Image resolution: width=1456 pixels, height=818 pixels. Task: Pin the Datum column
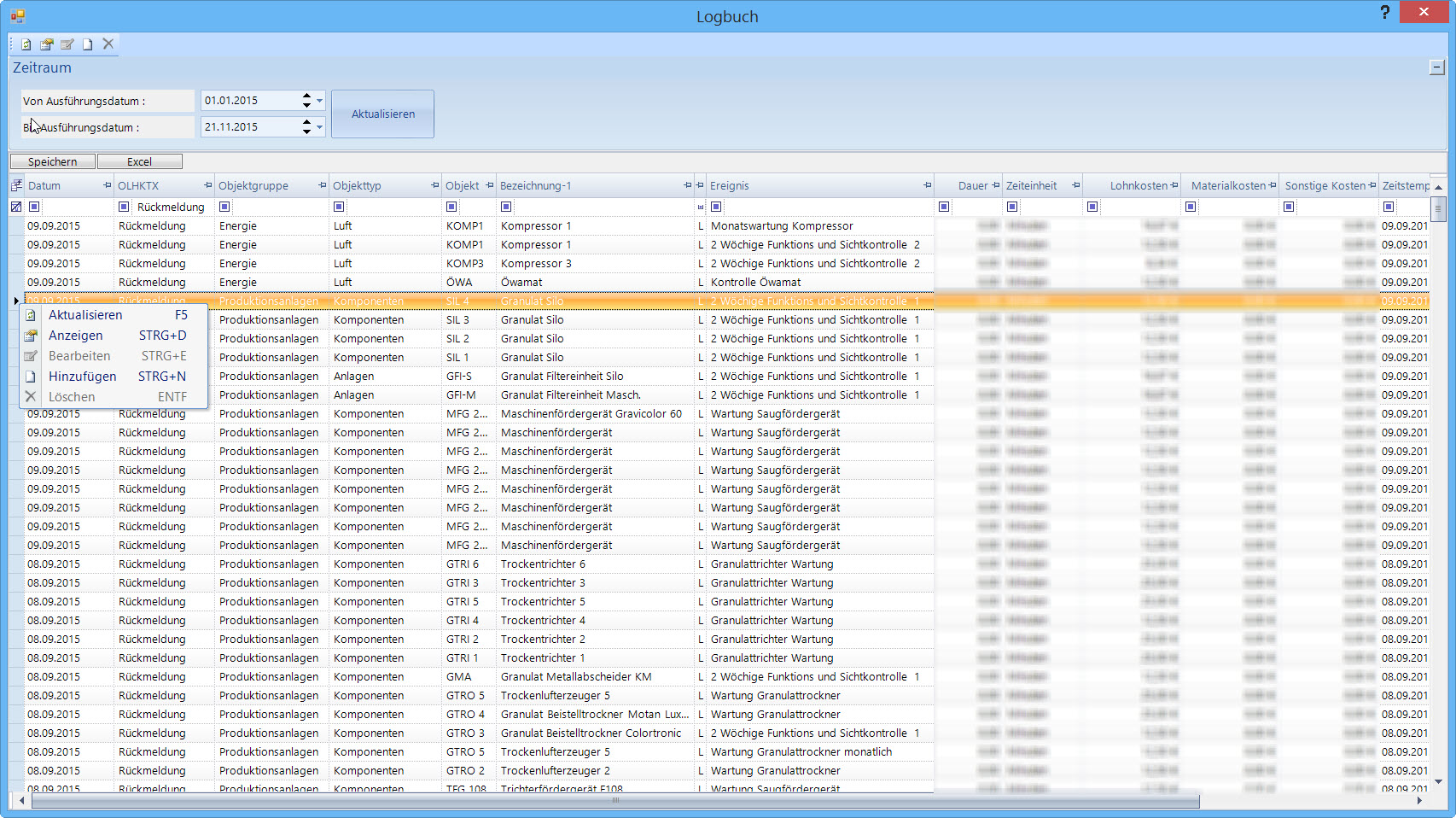point(107,185)
